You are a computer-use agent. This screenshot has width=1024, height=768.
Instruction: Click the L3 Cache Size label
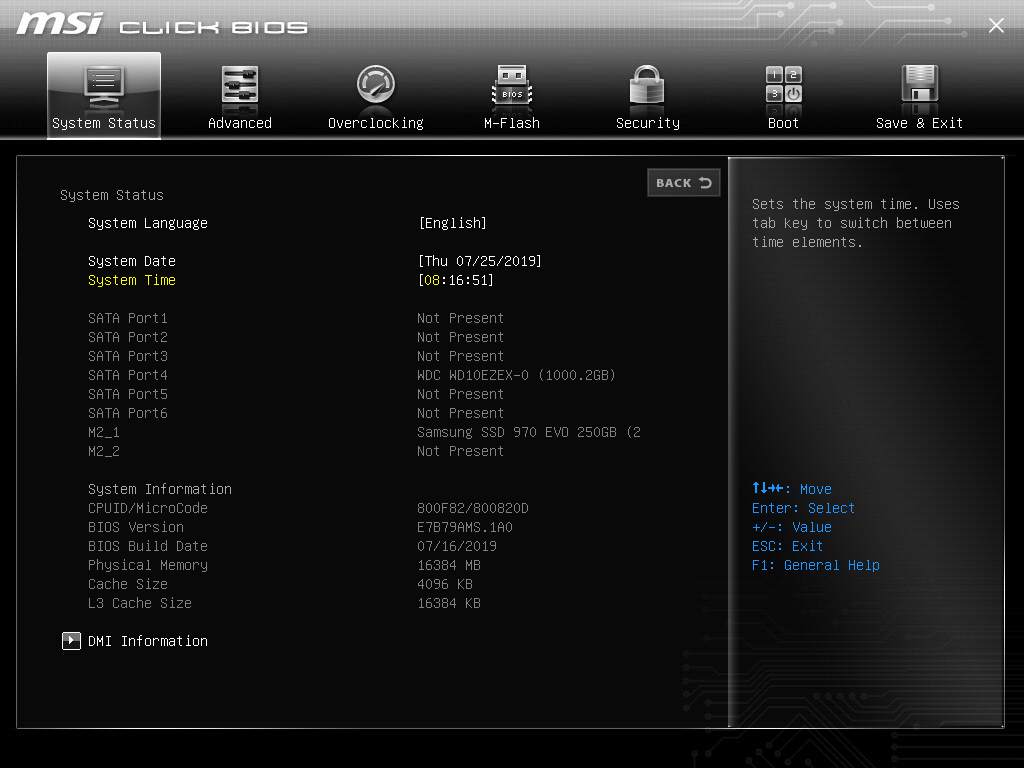tap(140, 603)
